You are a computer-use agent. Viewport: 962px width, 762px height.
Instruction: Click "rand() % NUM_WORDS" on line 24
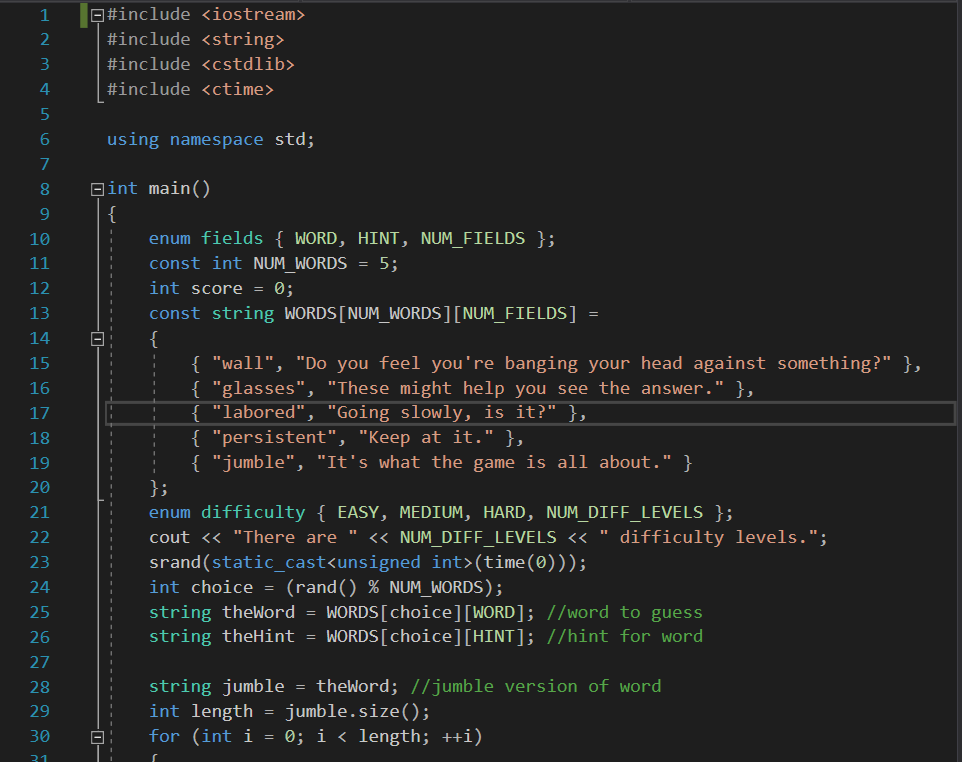point(390,588)
